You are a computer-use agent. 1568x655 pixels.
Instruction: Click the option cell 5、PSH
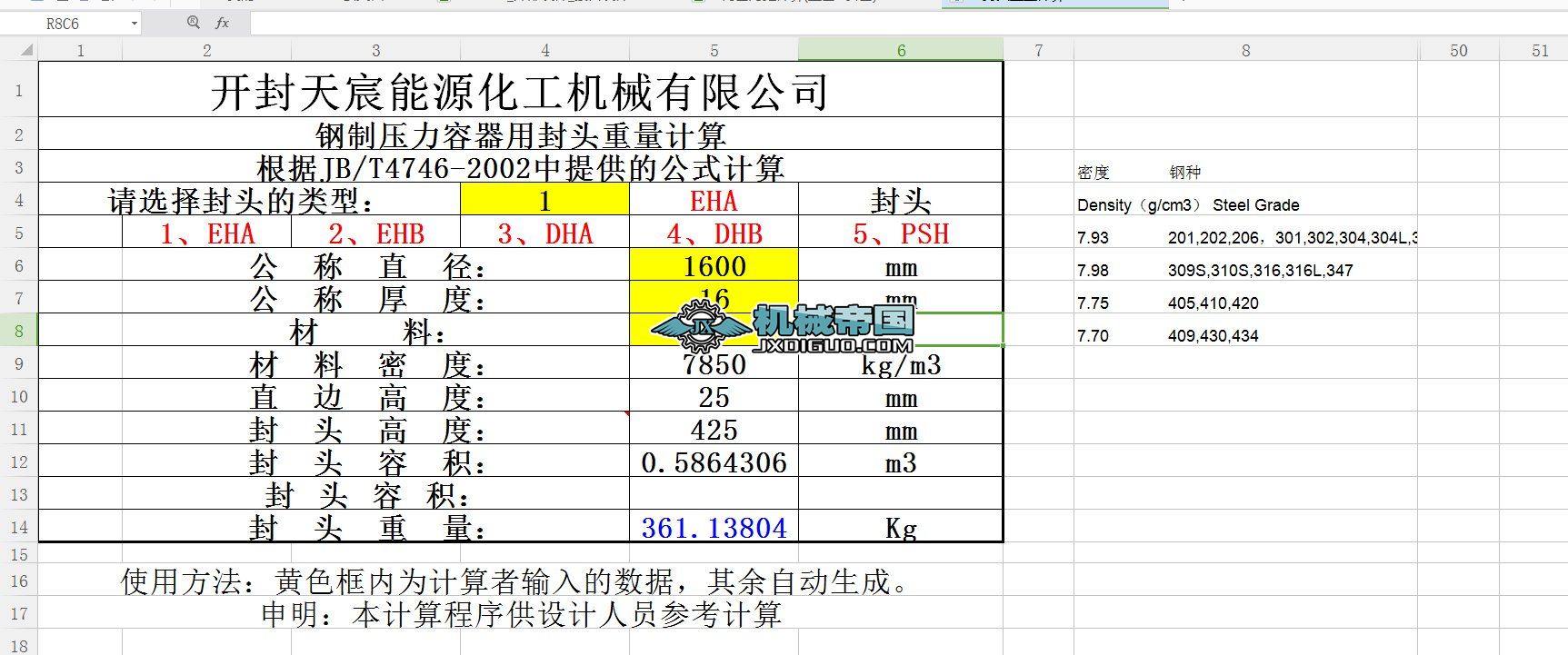[x=901, y=233]
